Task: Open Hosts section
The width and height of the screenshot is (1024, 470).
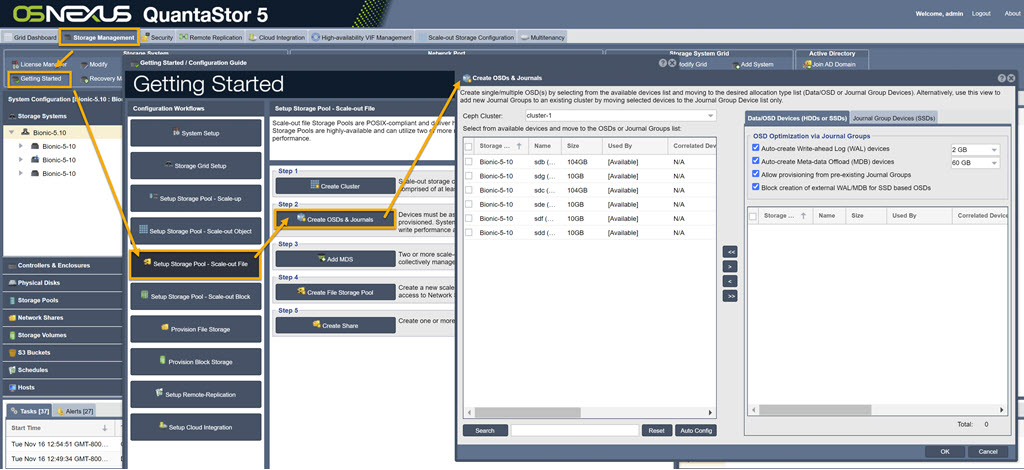Action: tap(62, 387)
